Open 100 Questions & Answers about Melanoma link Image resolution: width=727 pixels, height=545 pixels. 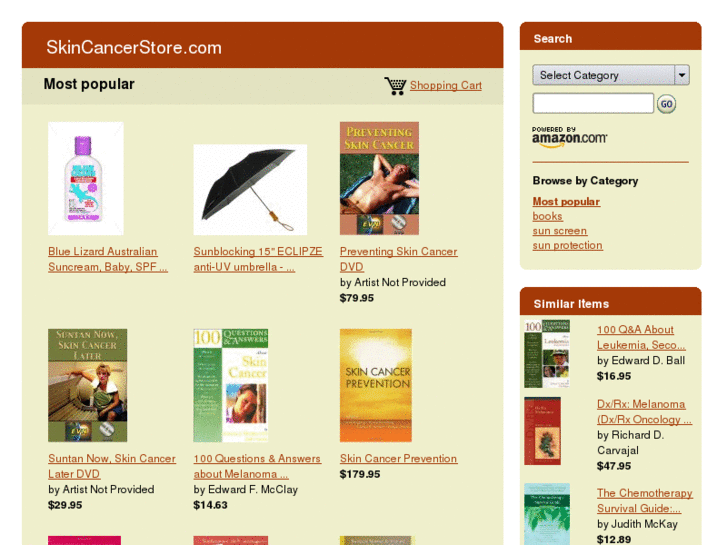tap(257, 466)
